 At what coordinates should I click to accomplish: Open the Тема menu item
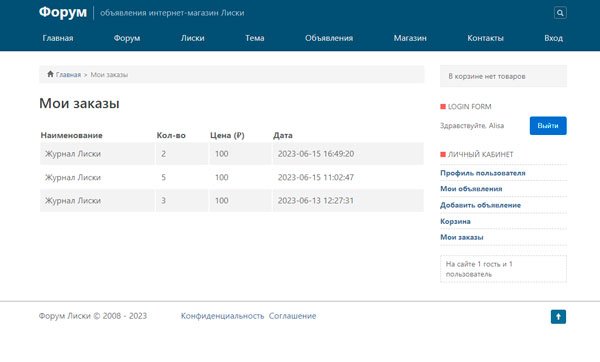click(x=255, y=38)
